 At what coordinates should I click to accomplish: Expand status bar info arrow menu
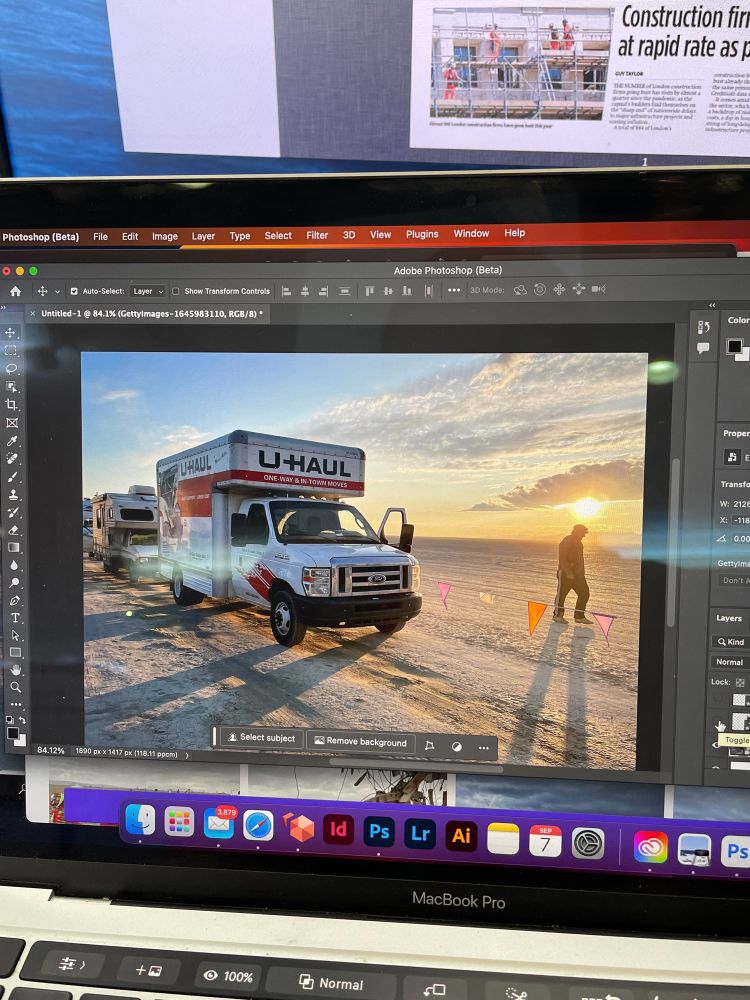[187, 755]
